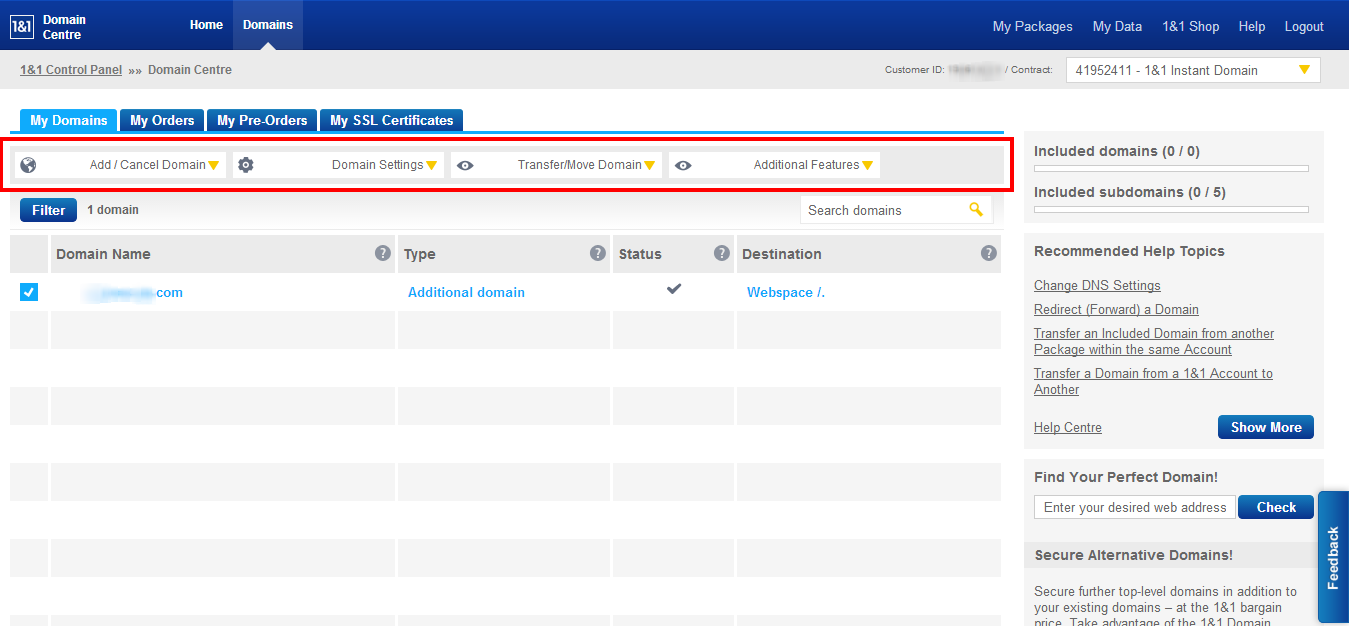Image resolution: width=1349 pixels, height=626 pixels.
Task: Open the My SSL Certificates tab
Action: 391,120
